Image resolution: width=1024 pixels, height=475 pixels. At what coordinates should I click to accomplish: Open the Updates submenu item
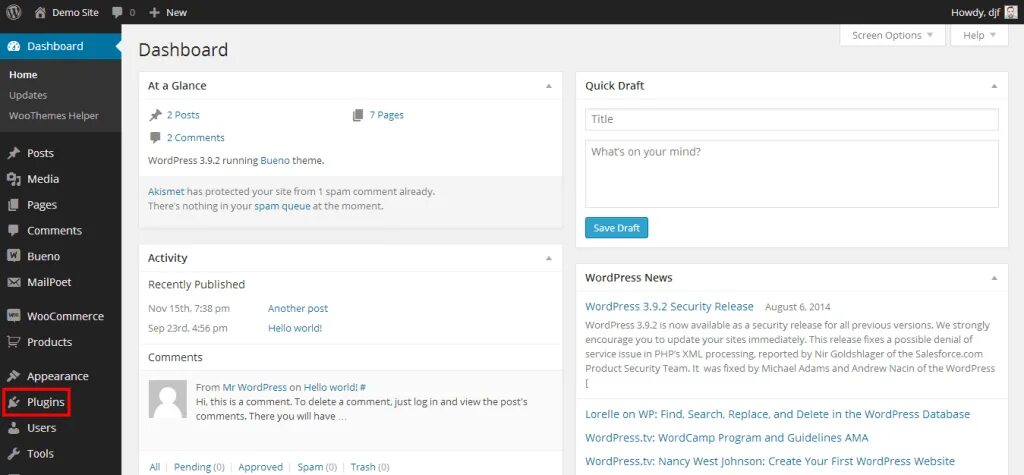[x=28, y=95]
